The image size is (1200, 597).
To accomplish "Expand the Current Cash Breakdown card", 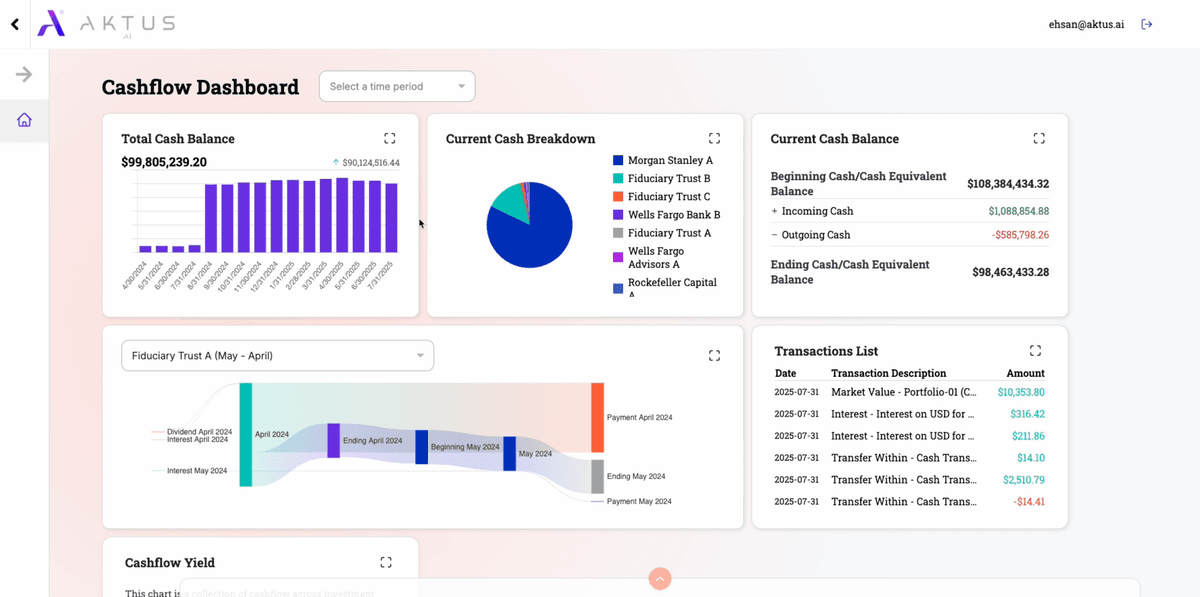I will coord(714,138).
